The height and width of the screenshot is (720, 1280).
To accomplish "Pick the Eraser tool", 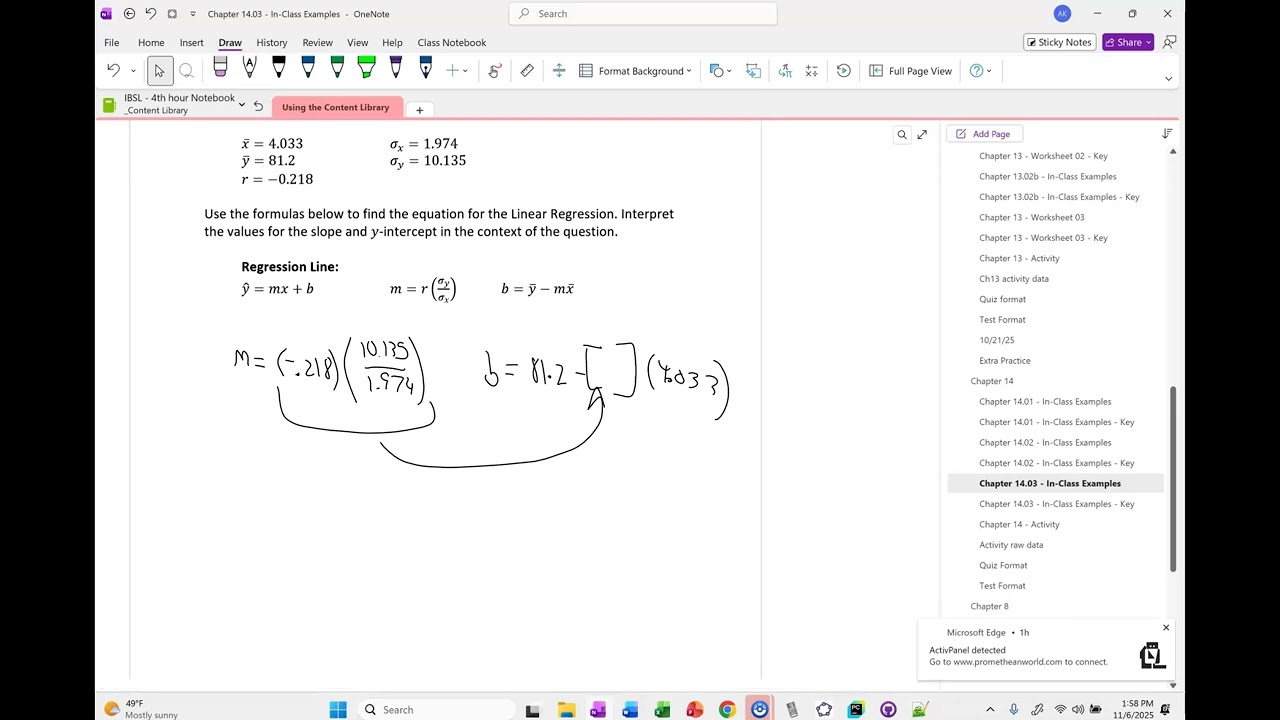I will [220, 69].
